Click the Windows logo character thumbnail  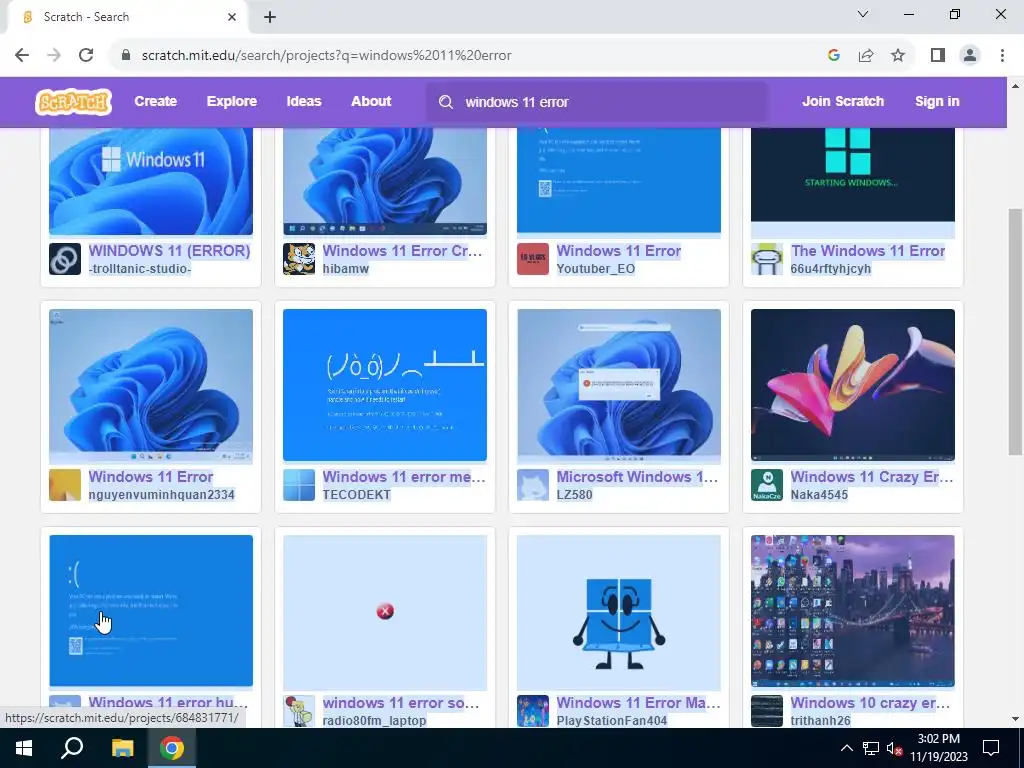pyautogui.click(x=618, y=611)
